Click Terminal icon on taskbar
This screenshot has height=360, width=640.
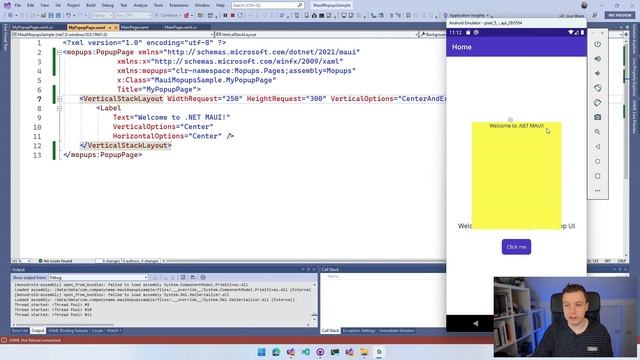coord(335,352)
